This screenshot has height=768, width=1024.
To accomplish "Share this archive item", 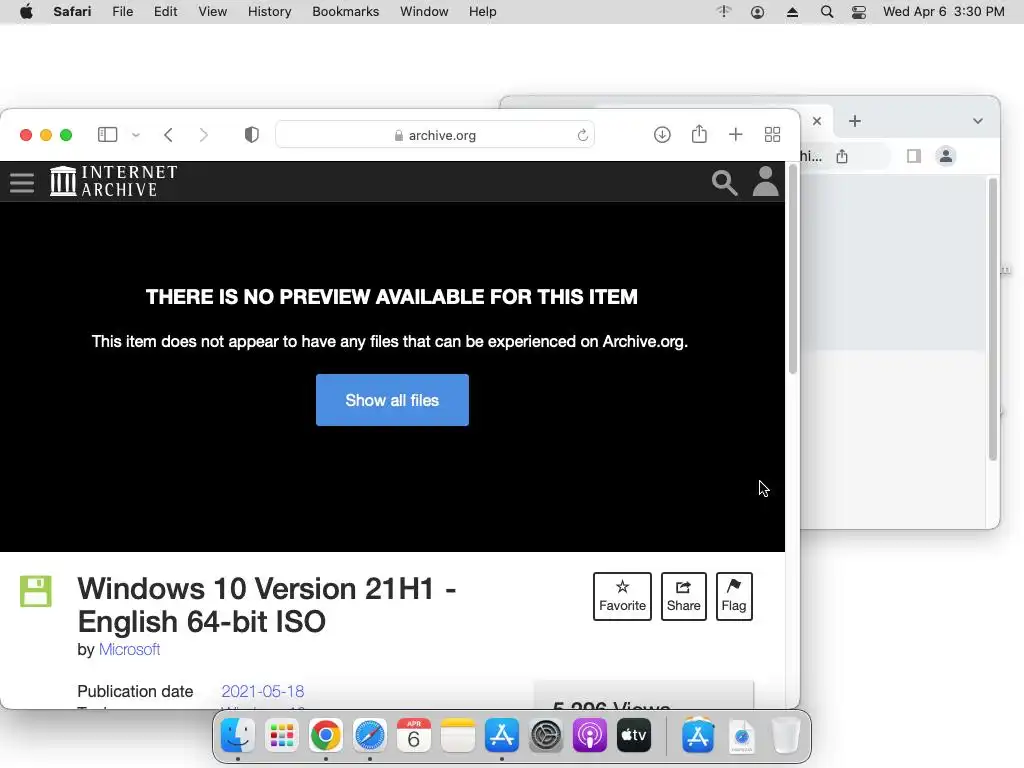I will point(684,596).
